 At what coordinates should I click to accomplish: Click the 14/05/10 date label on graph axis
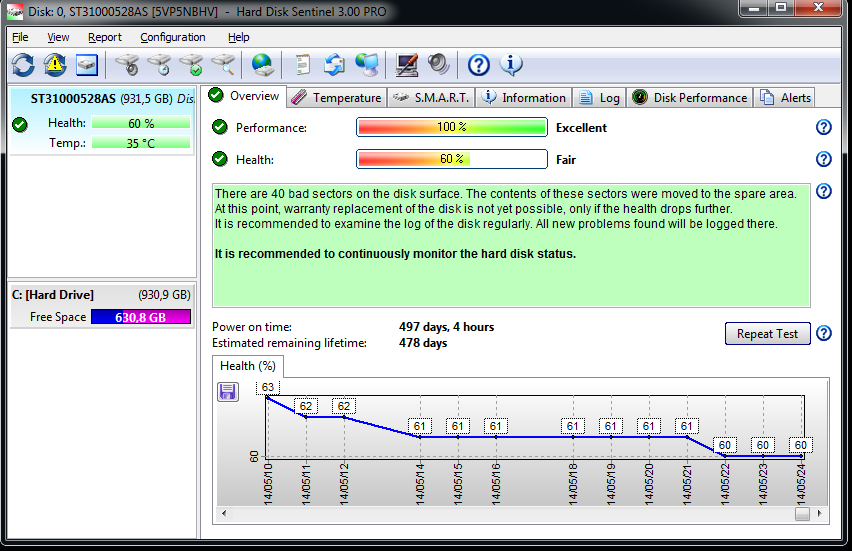tap(268, 484)
